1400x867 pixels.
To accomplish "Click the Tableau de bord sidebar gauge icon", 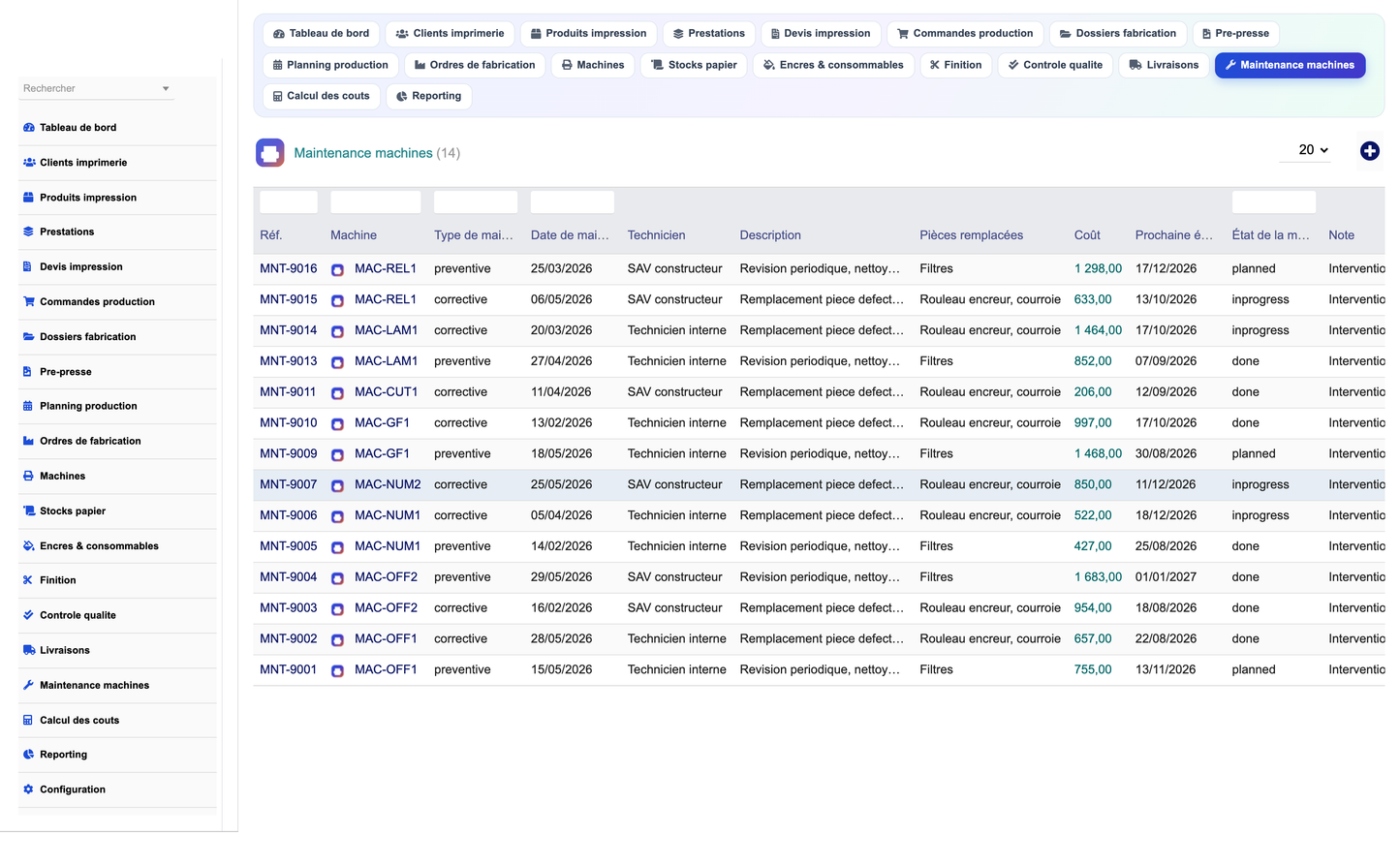I will (x=29, y=128).
